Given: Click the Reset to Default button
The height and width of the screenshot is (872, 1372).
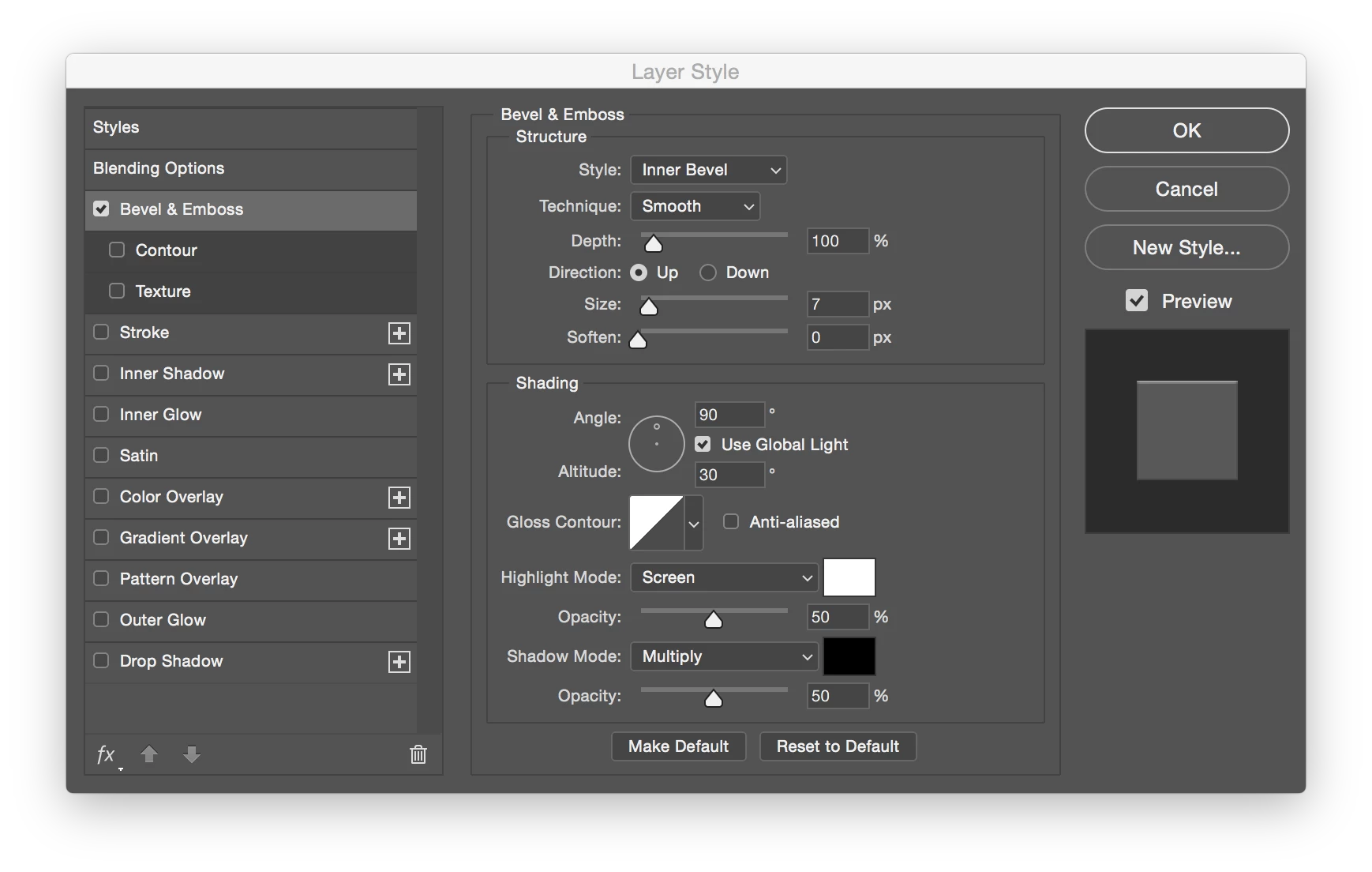Looking at the screenshot, I should [838, 746].
